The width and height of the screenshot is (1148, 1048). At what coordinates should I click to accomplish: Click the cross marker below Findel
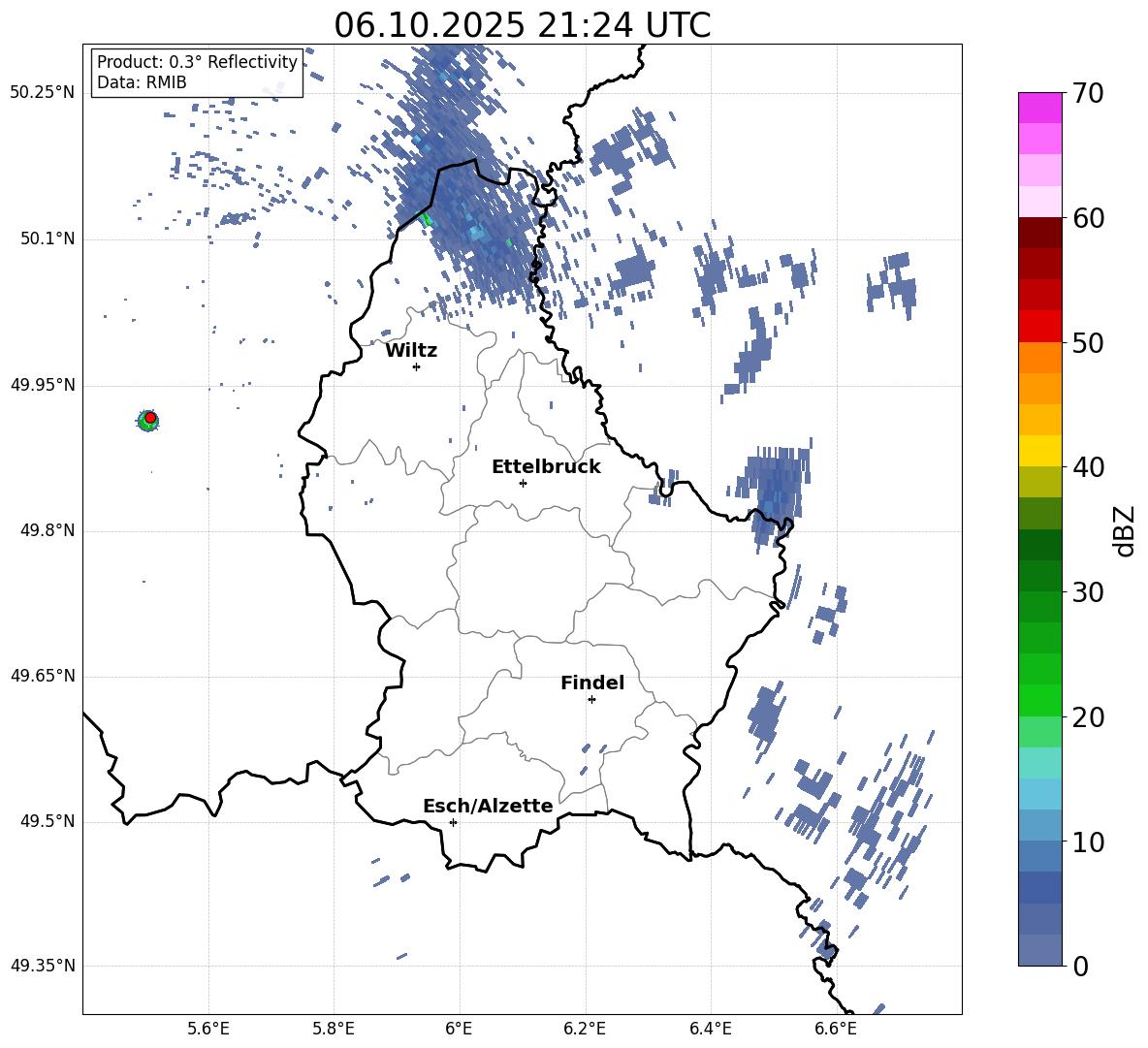pos(591,700)
